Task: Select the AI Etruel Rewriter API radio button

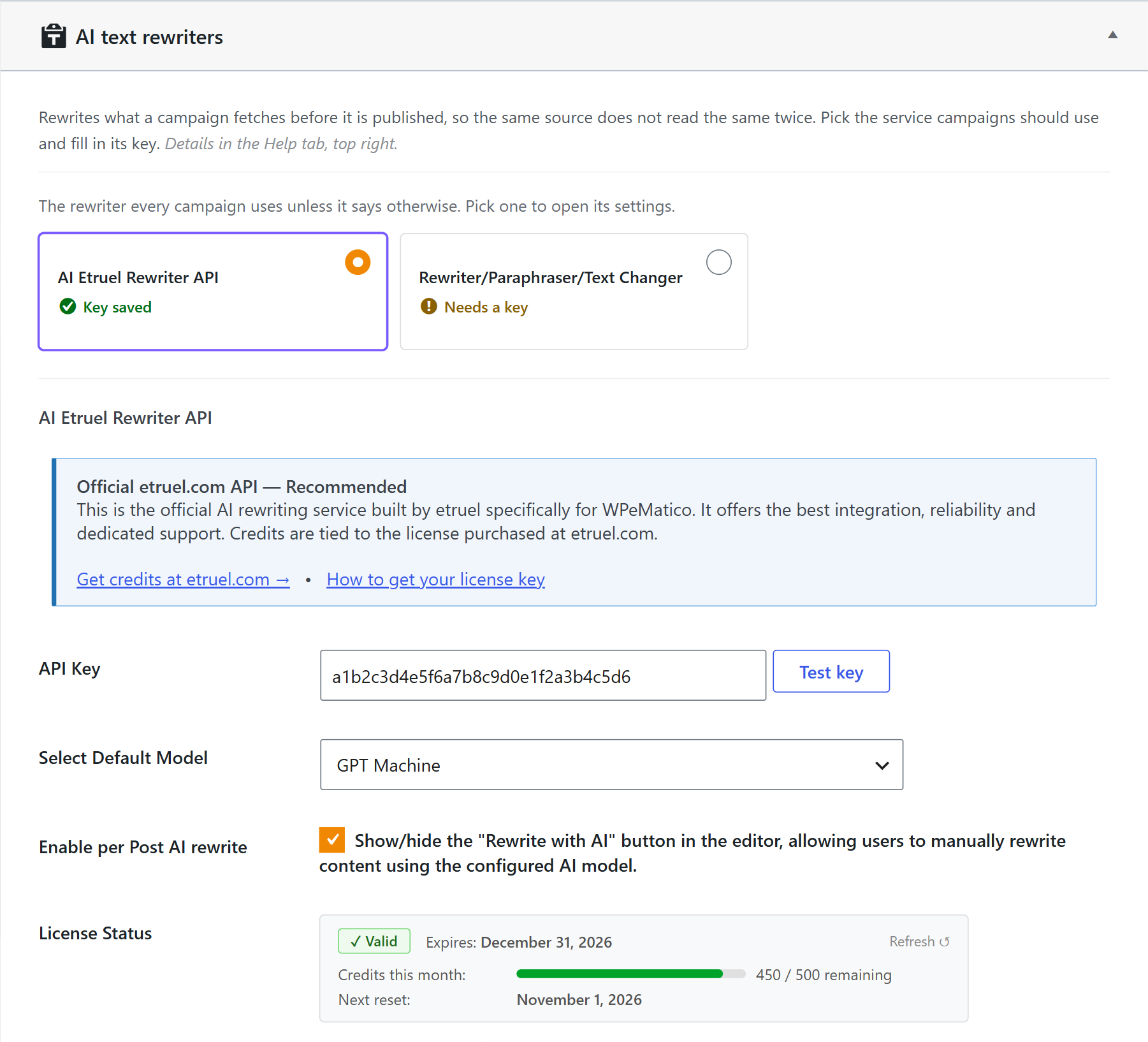Action: (x=358, y=262)
